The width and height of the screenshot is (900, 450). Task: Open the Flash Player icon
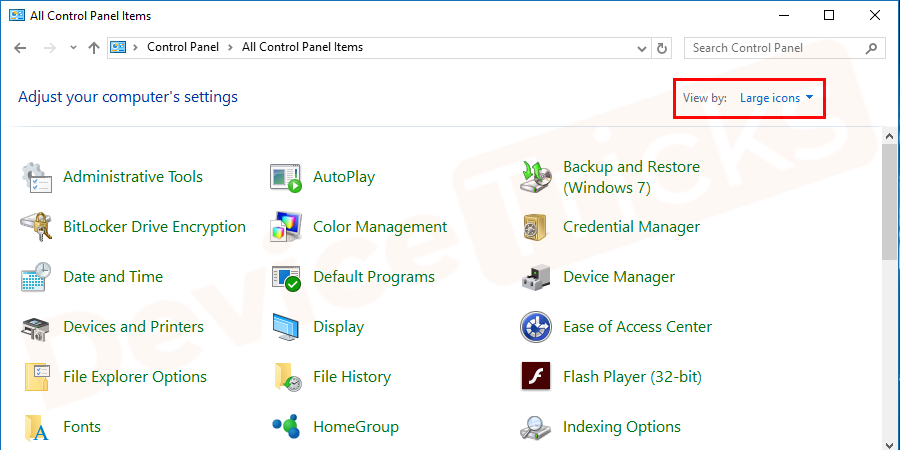(536, 377)
